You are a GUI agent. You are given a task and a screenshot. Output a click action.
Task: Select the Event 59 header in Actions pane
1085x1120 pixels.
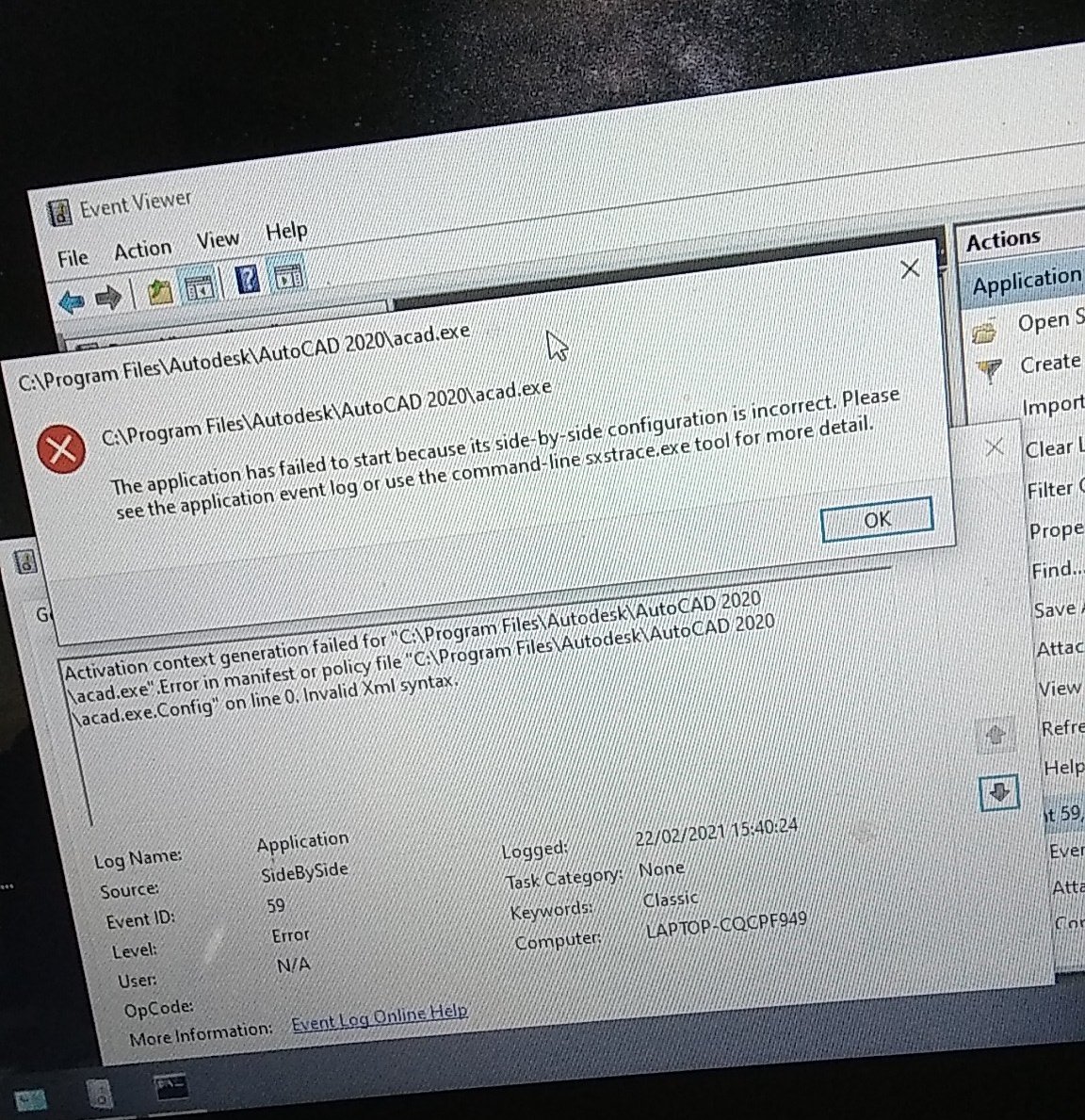pyautogui.click(x=1064, y=814)
